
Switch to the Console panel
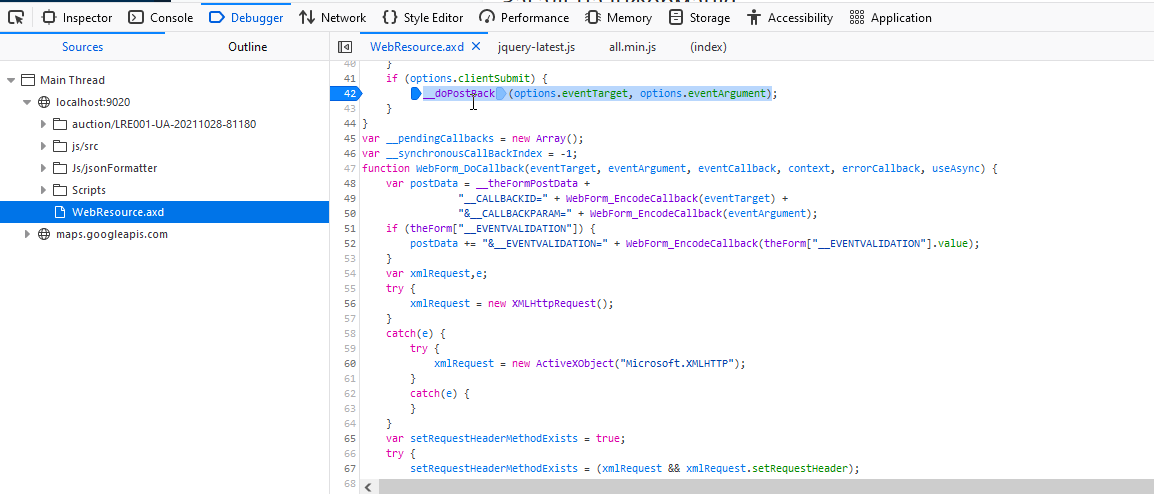160,18
